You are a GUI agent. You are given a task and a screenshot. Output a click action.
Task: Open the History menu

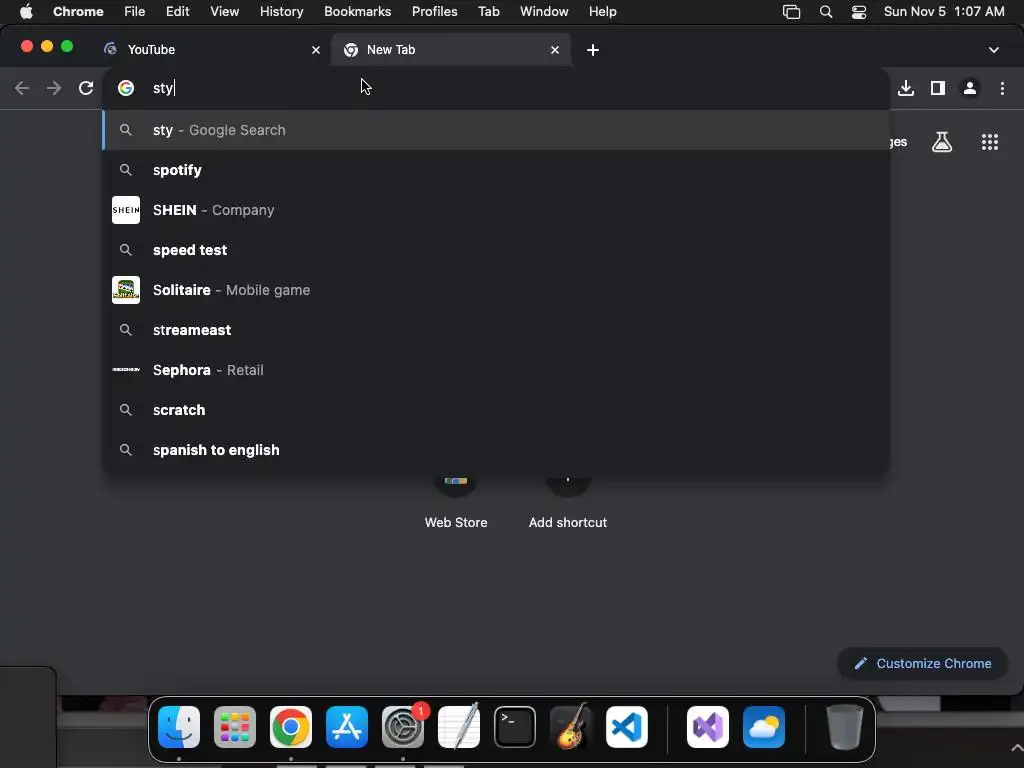281,12
